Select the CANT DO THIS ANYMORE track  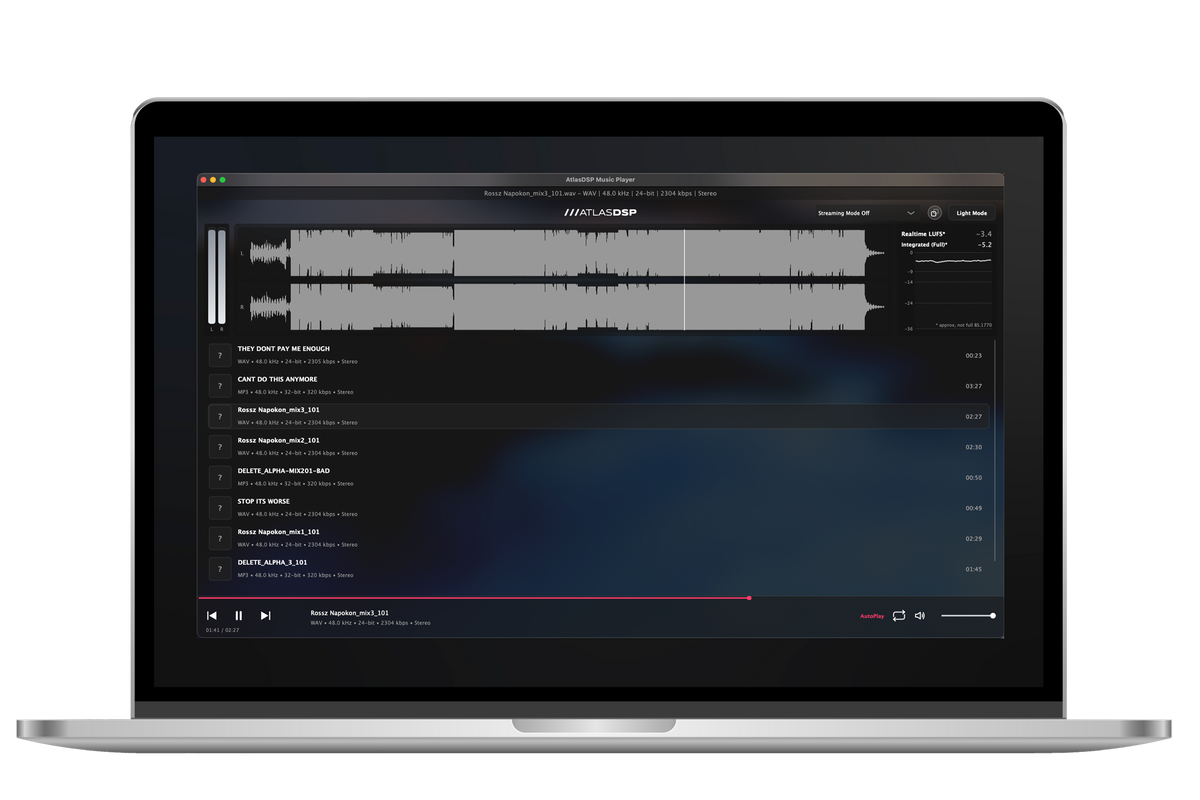[277, 380]
